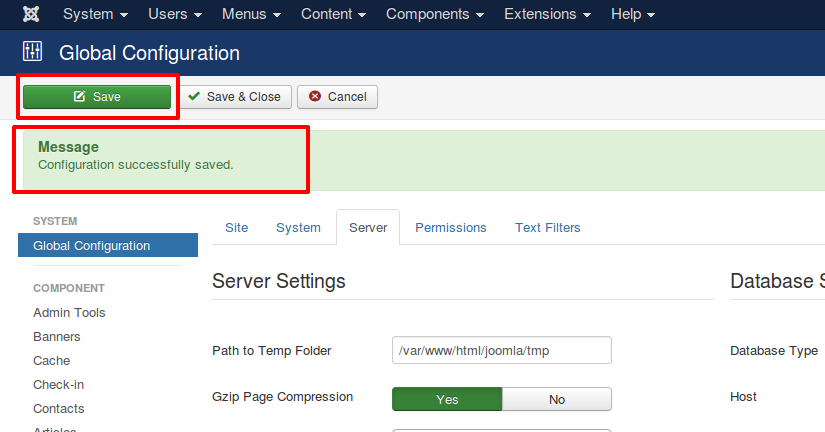Switch to the Permissions tab
This screenshot has height=432, width=825.
(x=451, y=228)
